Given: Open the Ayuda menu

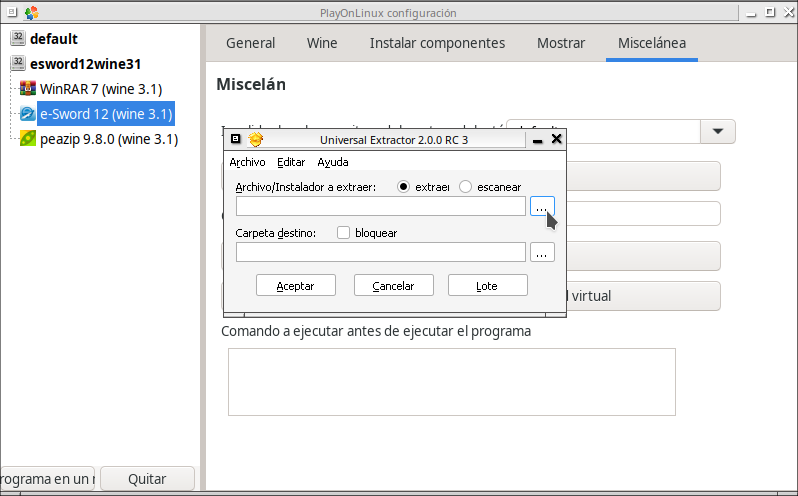Looking at the screenshot, I should point(333,162).
